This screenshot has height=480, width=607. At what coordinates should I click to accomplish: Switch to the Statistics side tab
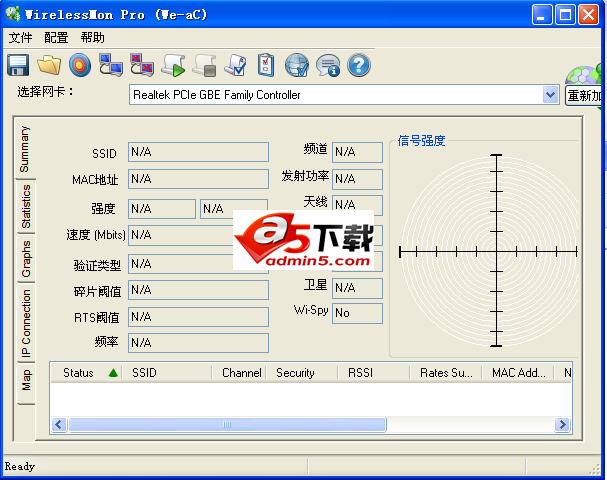pos(26,206)
